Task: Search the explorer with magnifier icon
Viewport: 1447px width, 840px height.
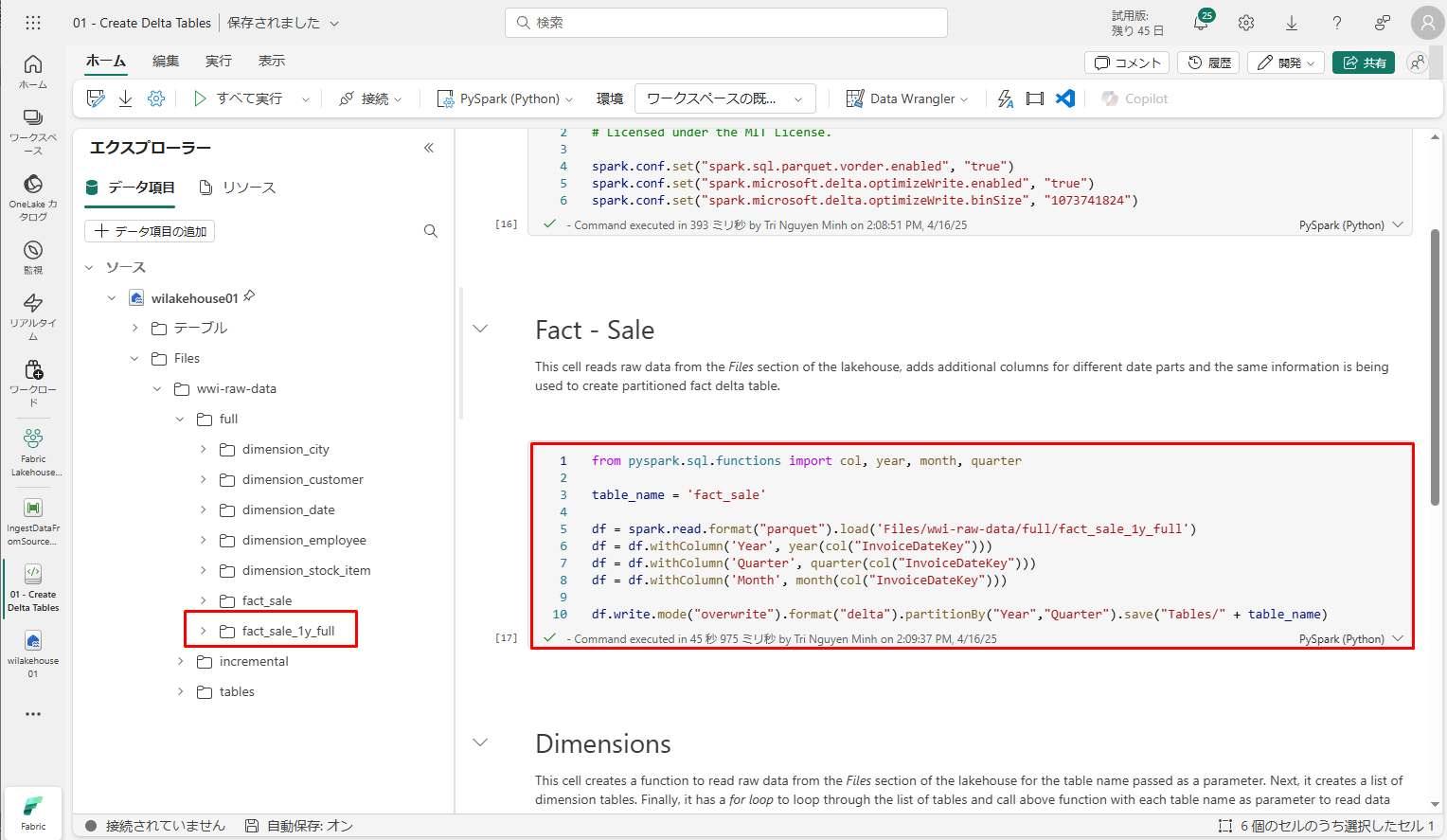Action: 431,231
